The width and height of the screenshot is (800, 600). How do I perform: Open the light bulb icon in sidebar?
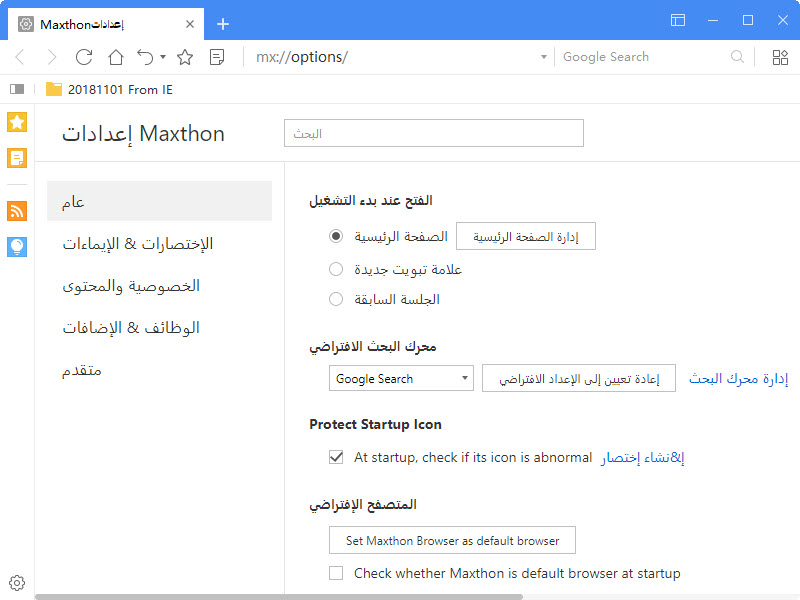17,247
